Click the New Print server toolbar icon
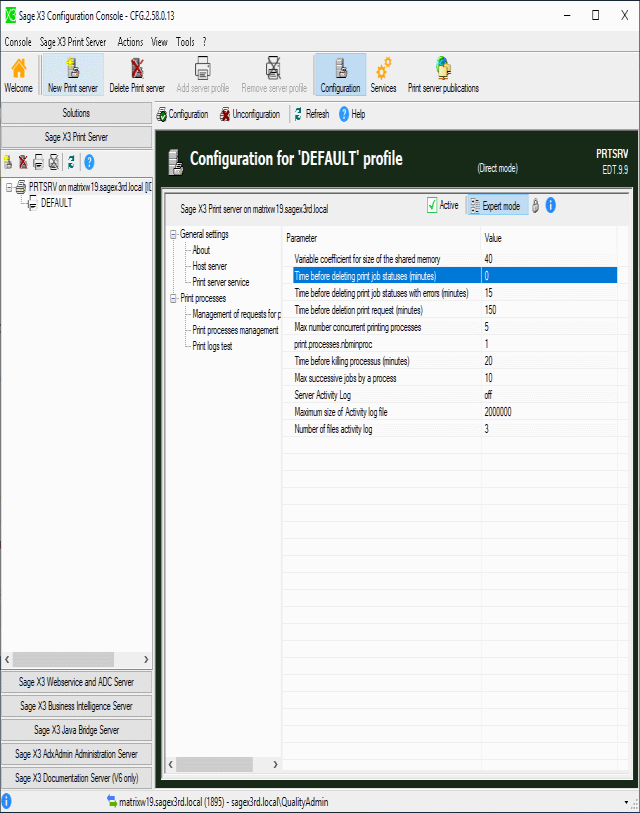 (x=73, y=76)
